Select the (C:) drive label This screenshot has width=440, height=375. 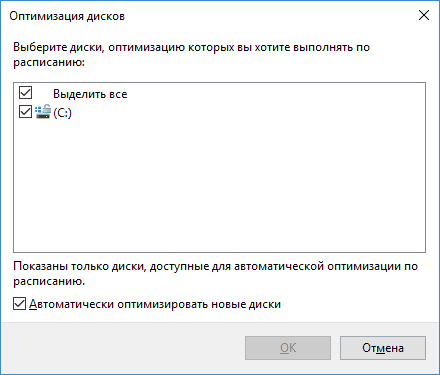click(x=62, y=113)
